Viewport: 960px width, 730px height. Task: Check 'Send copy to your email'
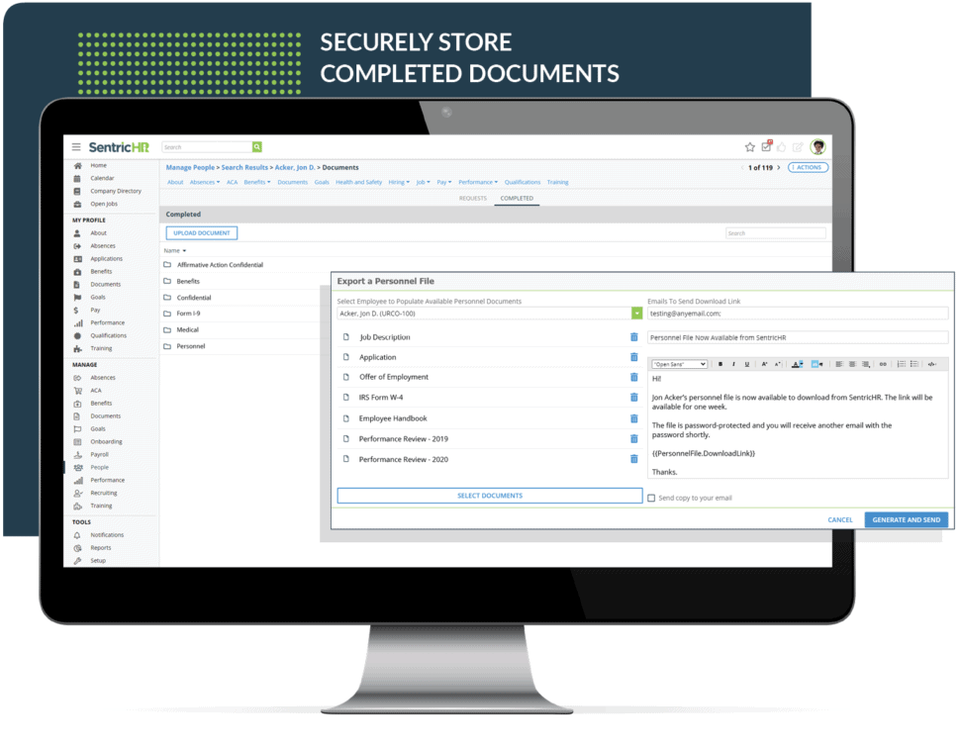click(x=652, y=498)
